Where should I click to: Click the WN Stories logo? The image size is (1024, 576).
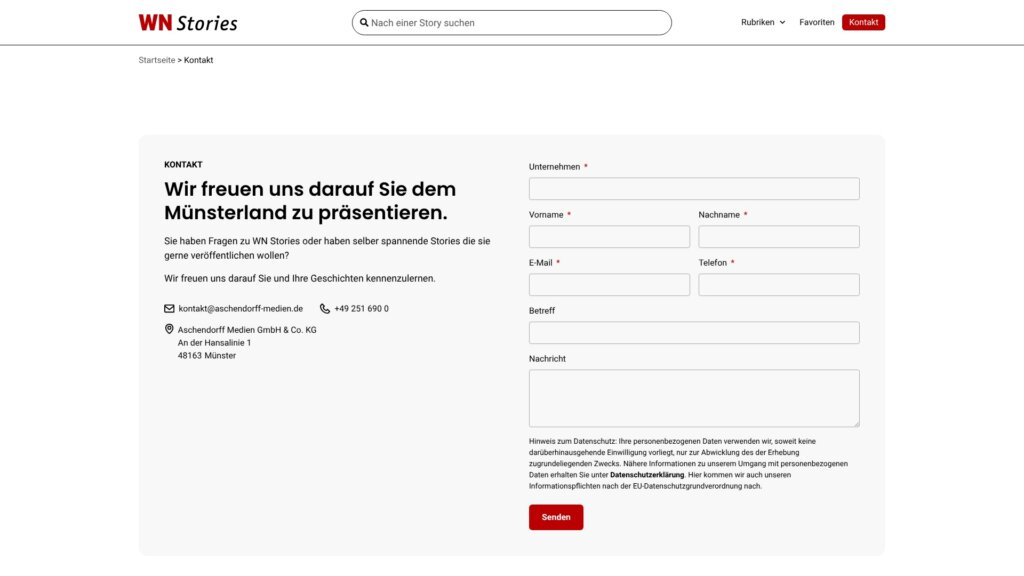pyautogui.click(x=186, y=21)
